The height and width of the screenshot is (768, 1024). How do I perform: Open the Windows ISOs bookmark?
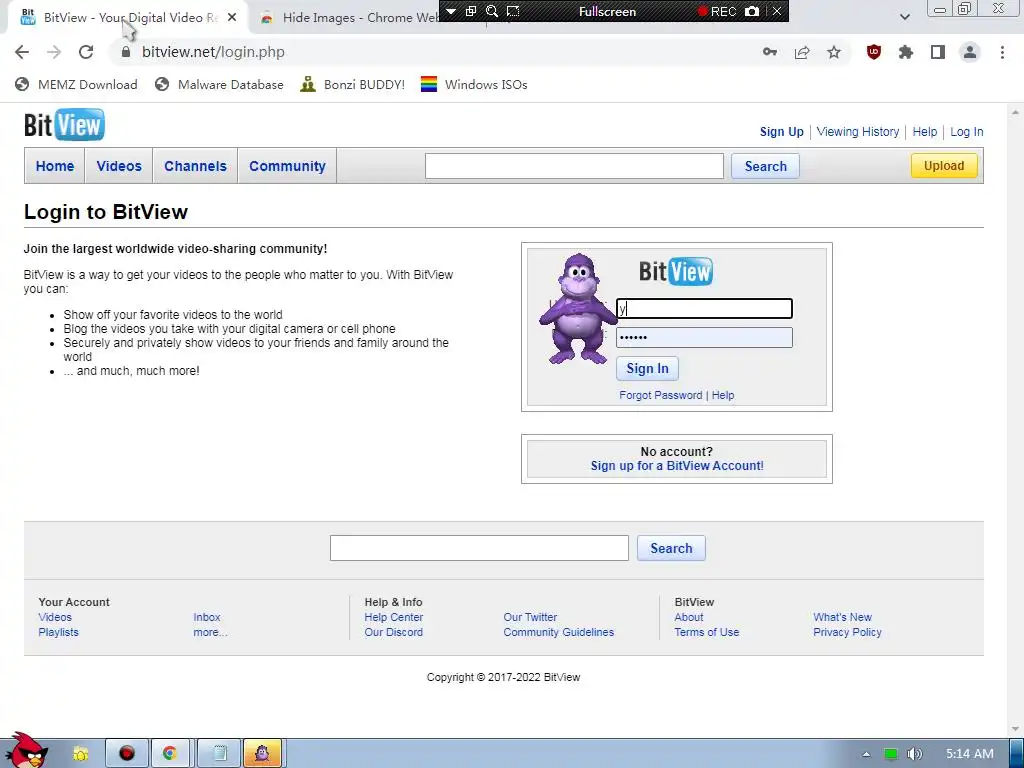pyautogui.click(x=474, y=84)
